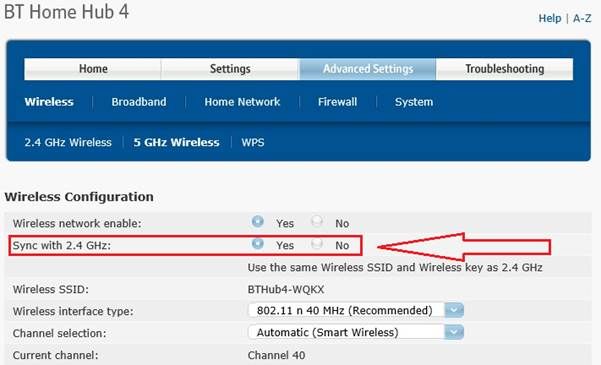Select the 5 GHz Wireless page

click(176, 143)
